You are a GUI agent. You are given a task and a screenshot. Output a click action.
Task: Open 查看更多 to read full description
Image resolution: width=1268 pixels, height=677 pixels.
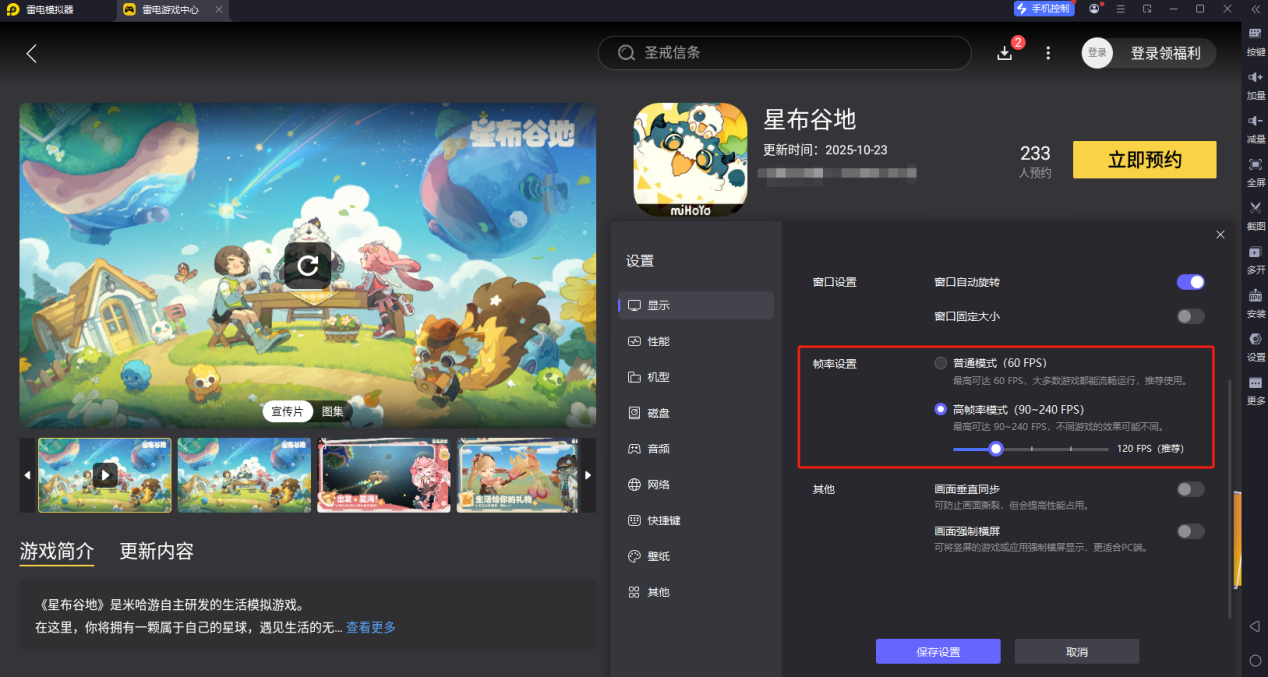click(x=370, y=626)
